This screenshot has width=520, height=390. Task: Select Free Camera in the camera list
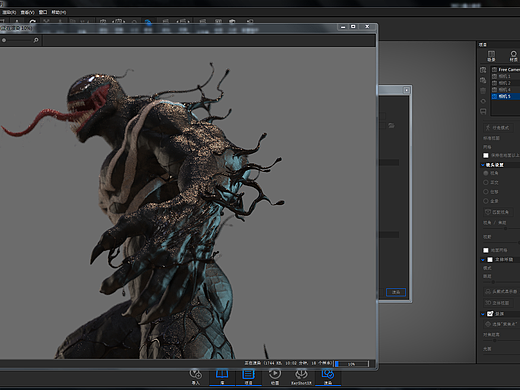[x=505, y=70]
